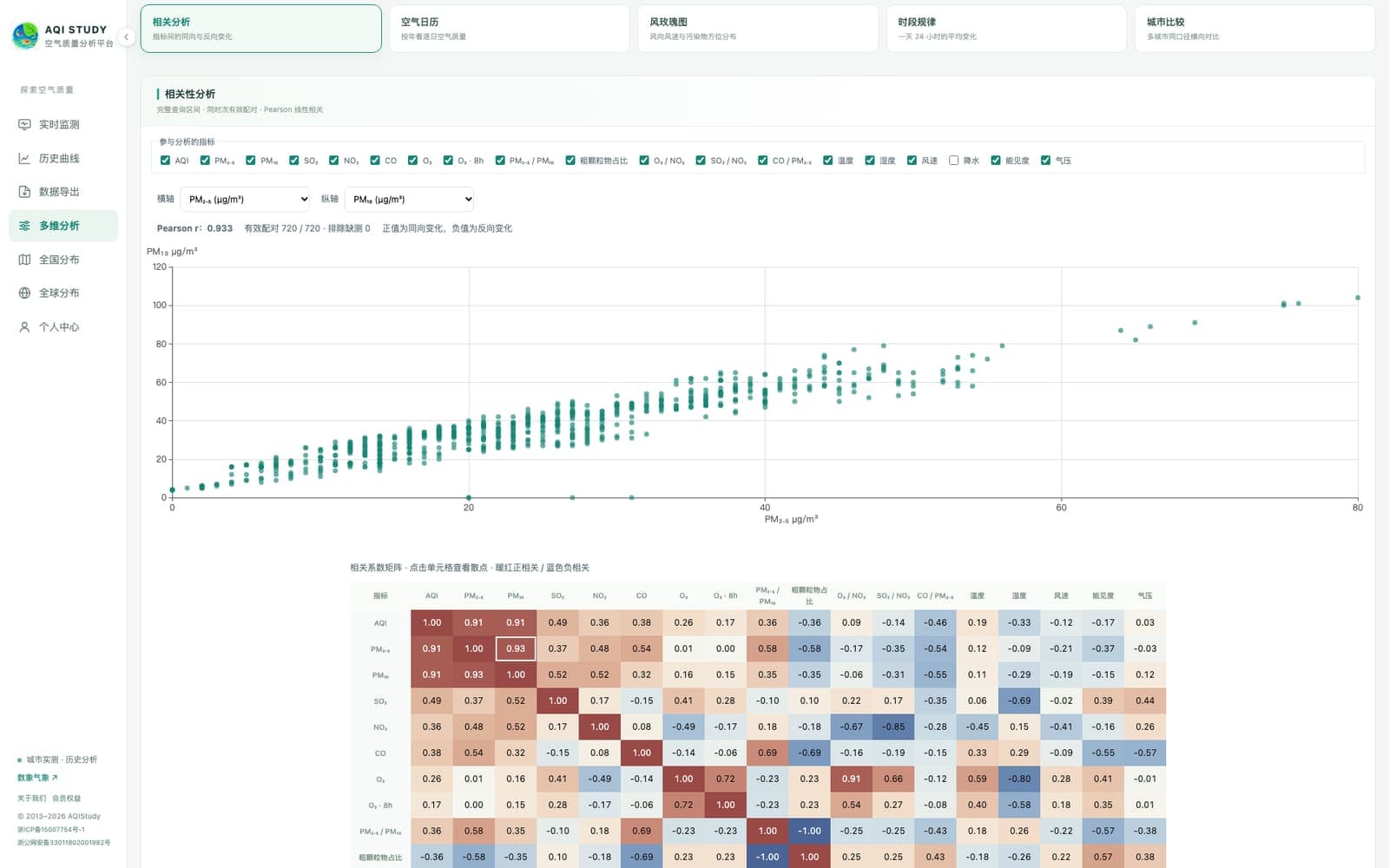Switch to 时段规律 tab
This screenshot has height=868, width=1389.
[1006, 29]
